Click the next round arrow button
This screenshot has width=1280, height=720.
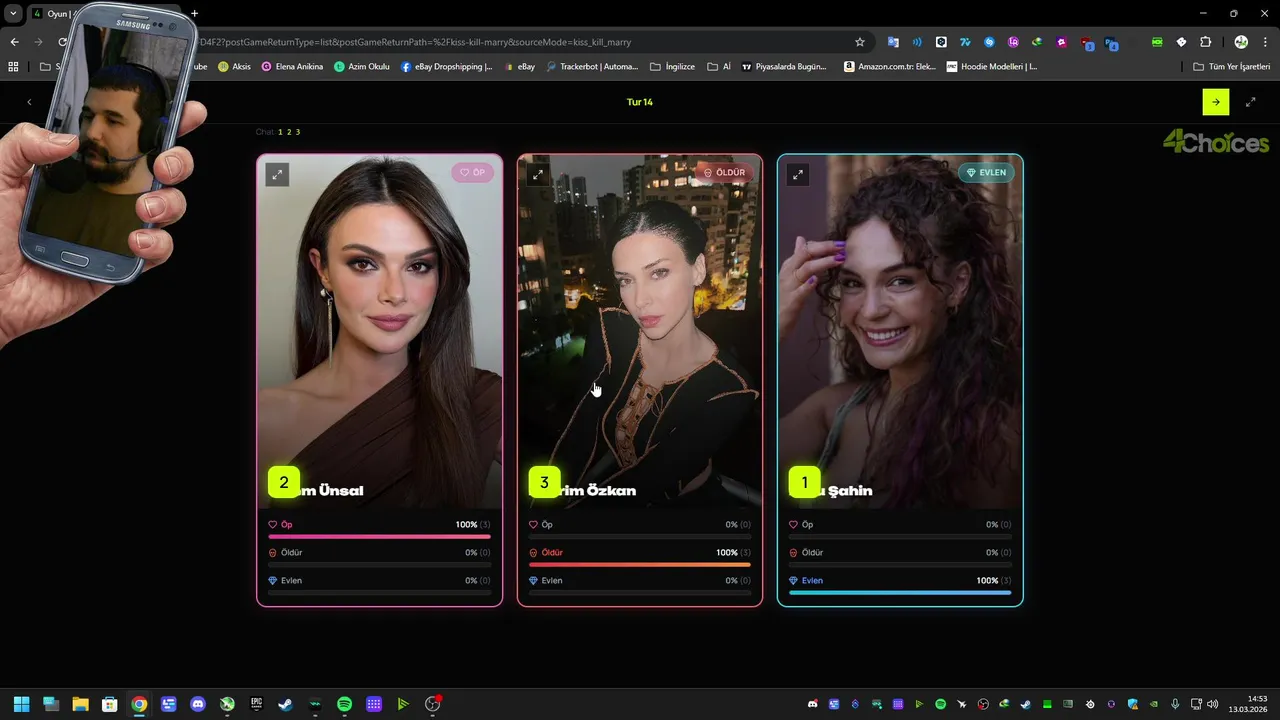click(1215, 102)
